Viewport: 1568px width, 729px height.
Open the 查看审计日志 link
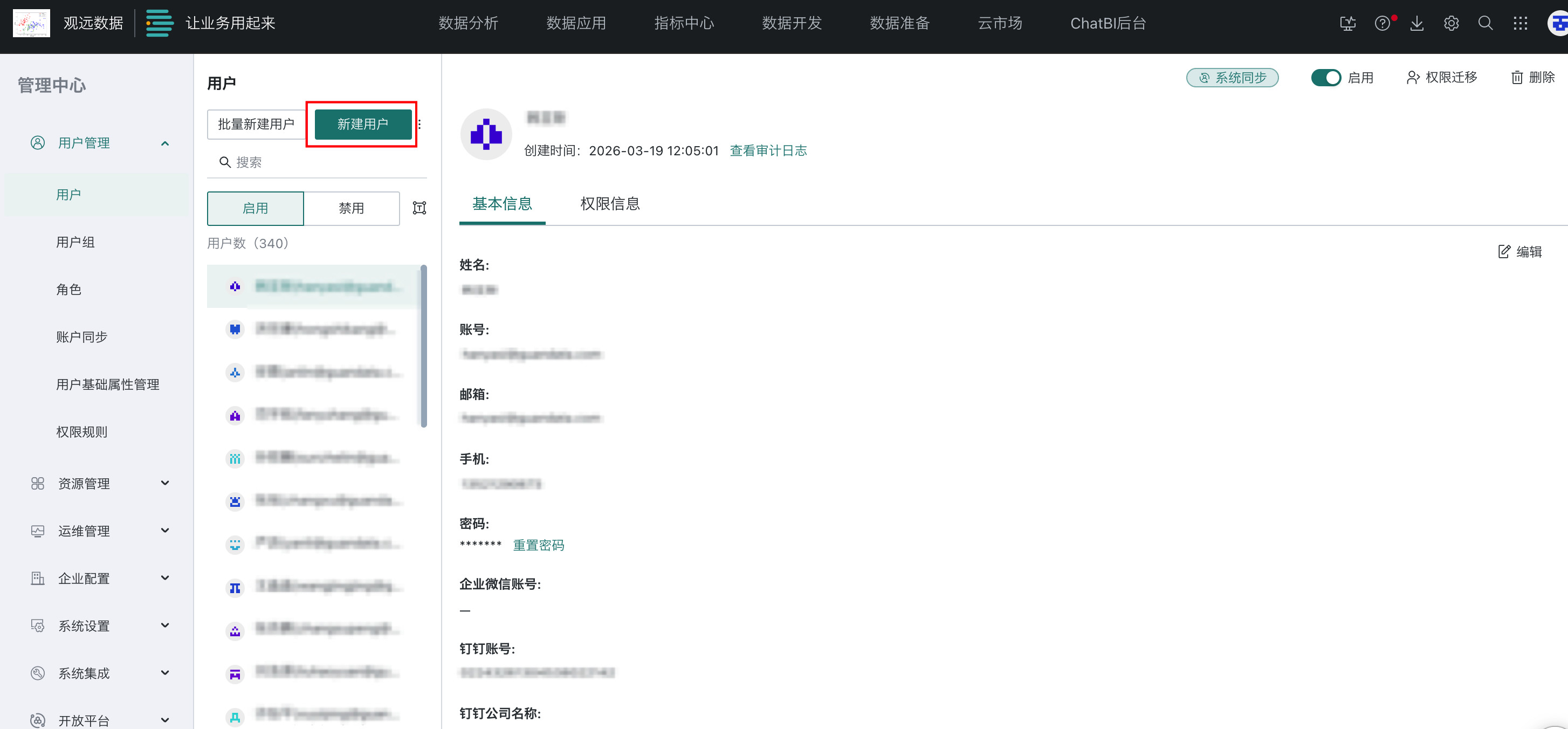[x=768, y=150]
